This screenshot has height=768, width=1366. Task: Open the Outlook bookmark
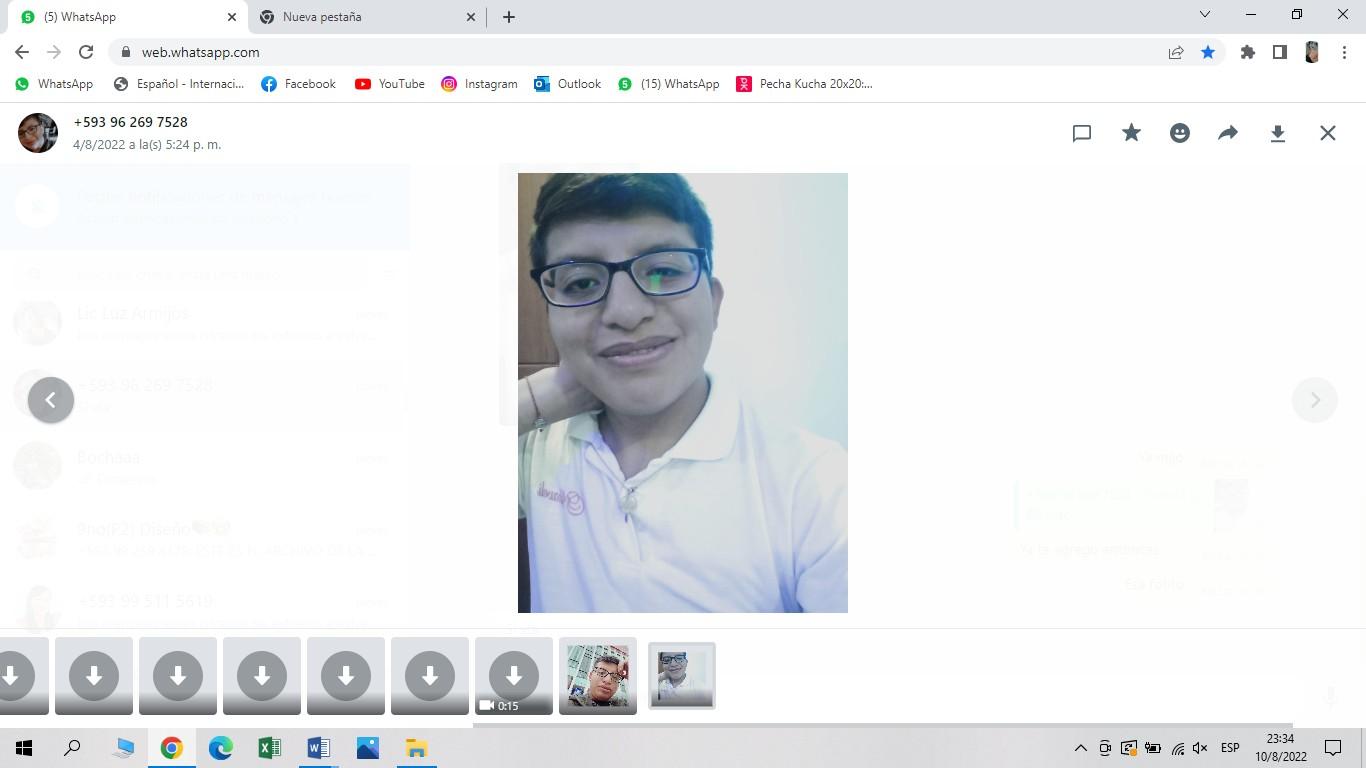(568, 84)
